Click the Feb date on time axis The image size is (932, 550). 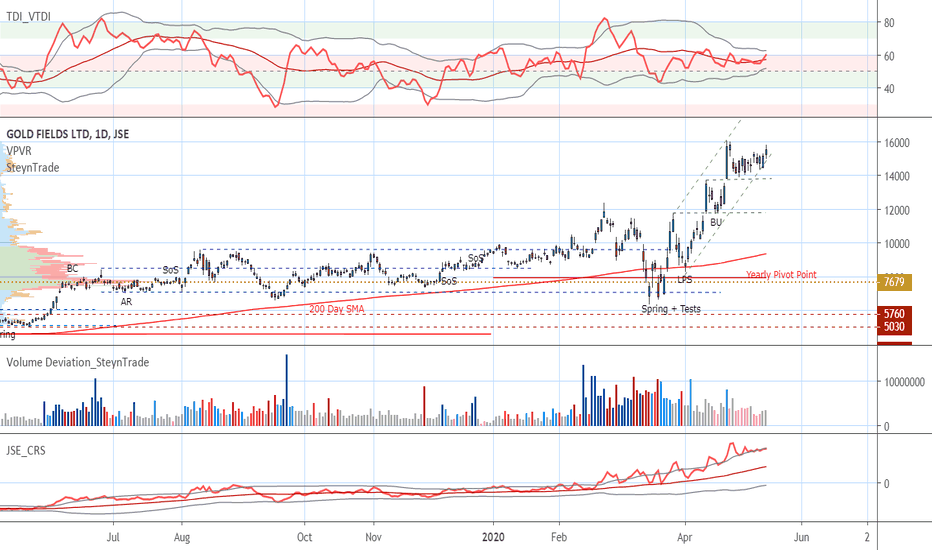click(x=559, y=537)
